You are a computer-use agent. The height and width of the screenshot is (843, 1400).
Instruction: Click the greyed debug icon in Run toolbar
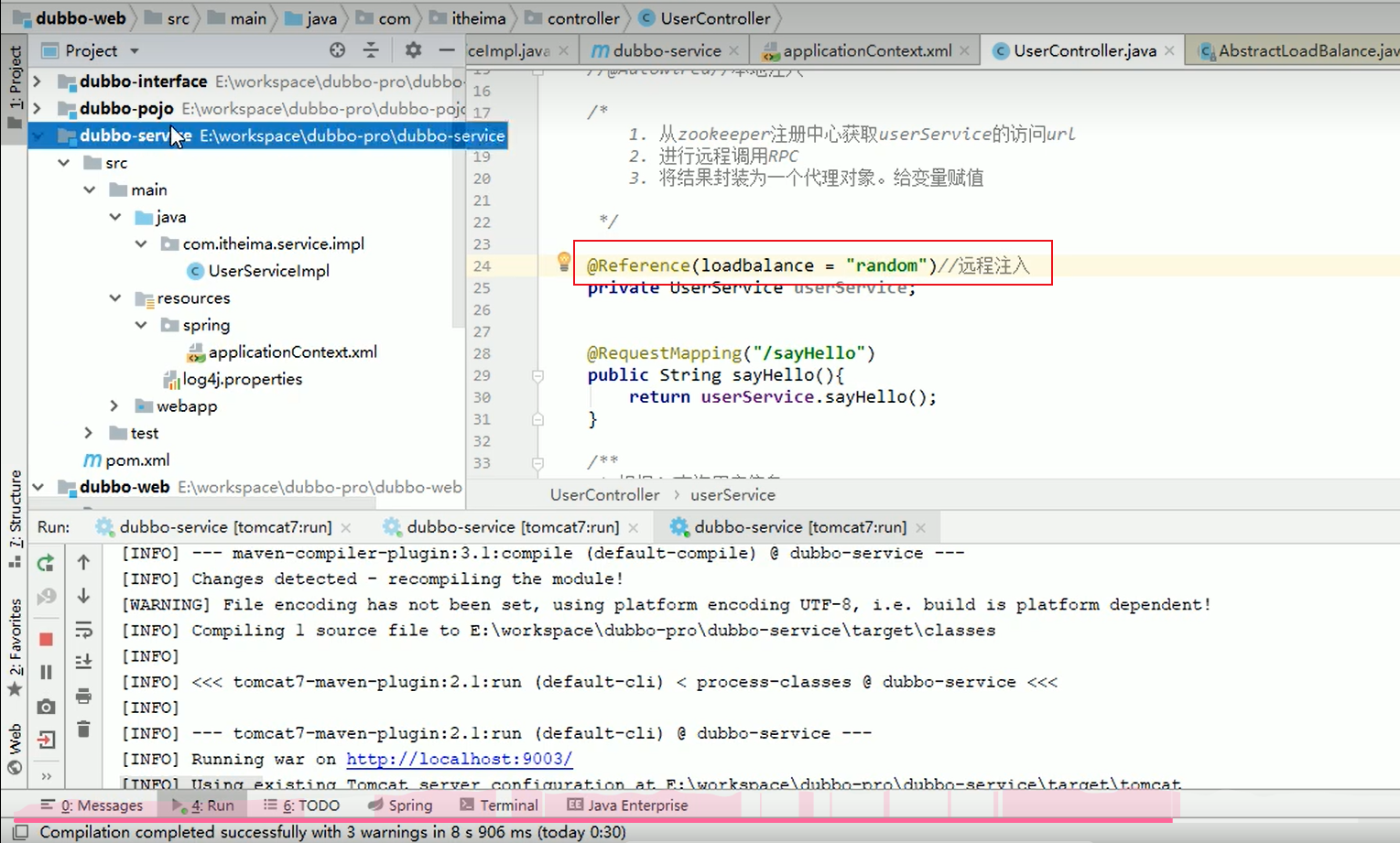coord(46,597)
